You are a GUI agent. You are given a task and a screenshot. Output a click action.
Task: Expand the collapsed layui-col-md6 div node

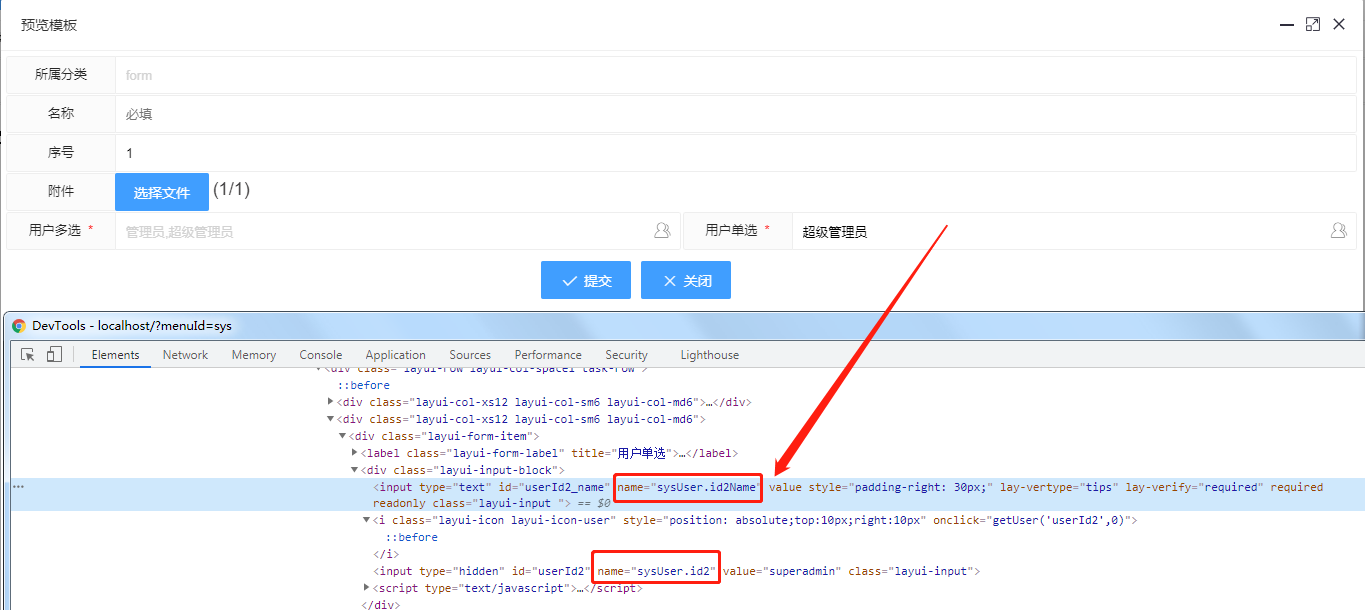(331, 402)
